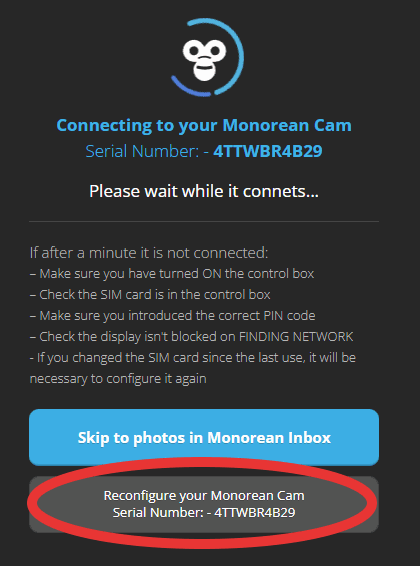Click the If after a minute troubleshooting heading
The width and height of the screenshot is (420, 566).
pyautogui.click(x=149, y=253)
